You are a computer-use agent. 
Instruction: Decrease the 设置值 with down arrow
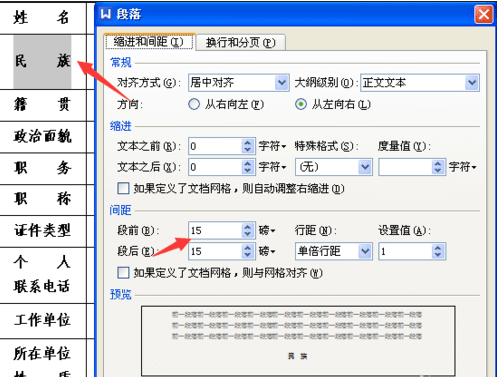click(438, 255)
